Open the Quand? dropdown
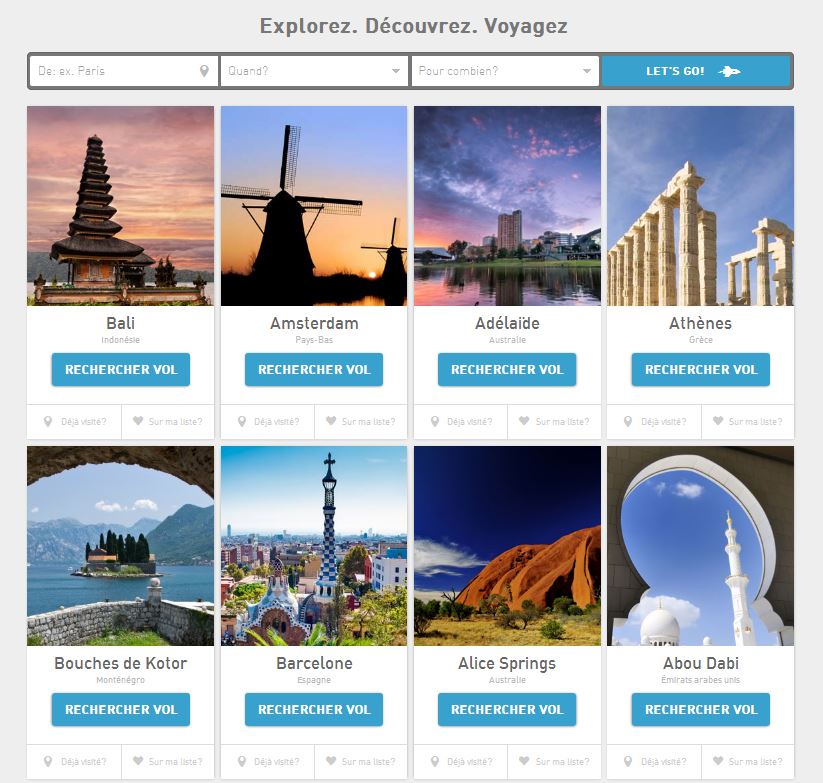Image resolution: width=823 pixels, height=783 pixels. tap(314, 71)
